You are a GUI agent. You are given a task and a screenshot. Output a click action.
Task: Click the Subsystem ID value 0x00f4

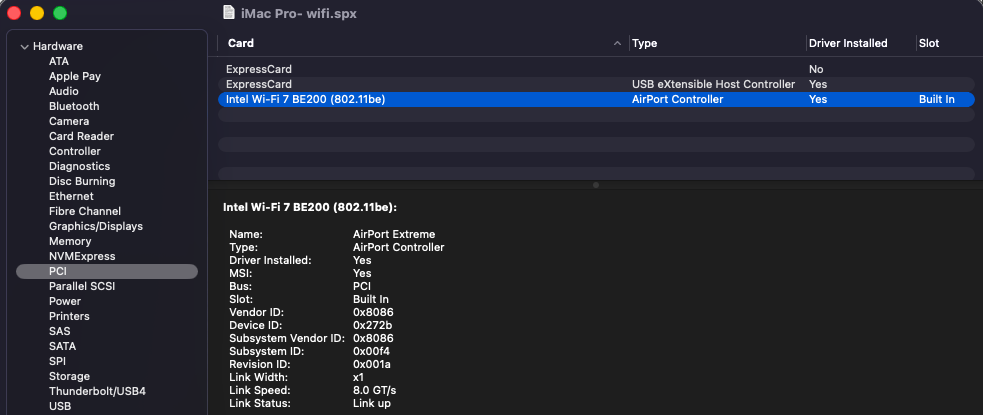(x=371, y=352)
